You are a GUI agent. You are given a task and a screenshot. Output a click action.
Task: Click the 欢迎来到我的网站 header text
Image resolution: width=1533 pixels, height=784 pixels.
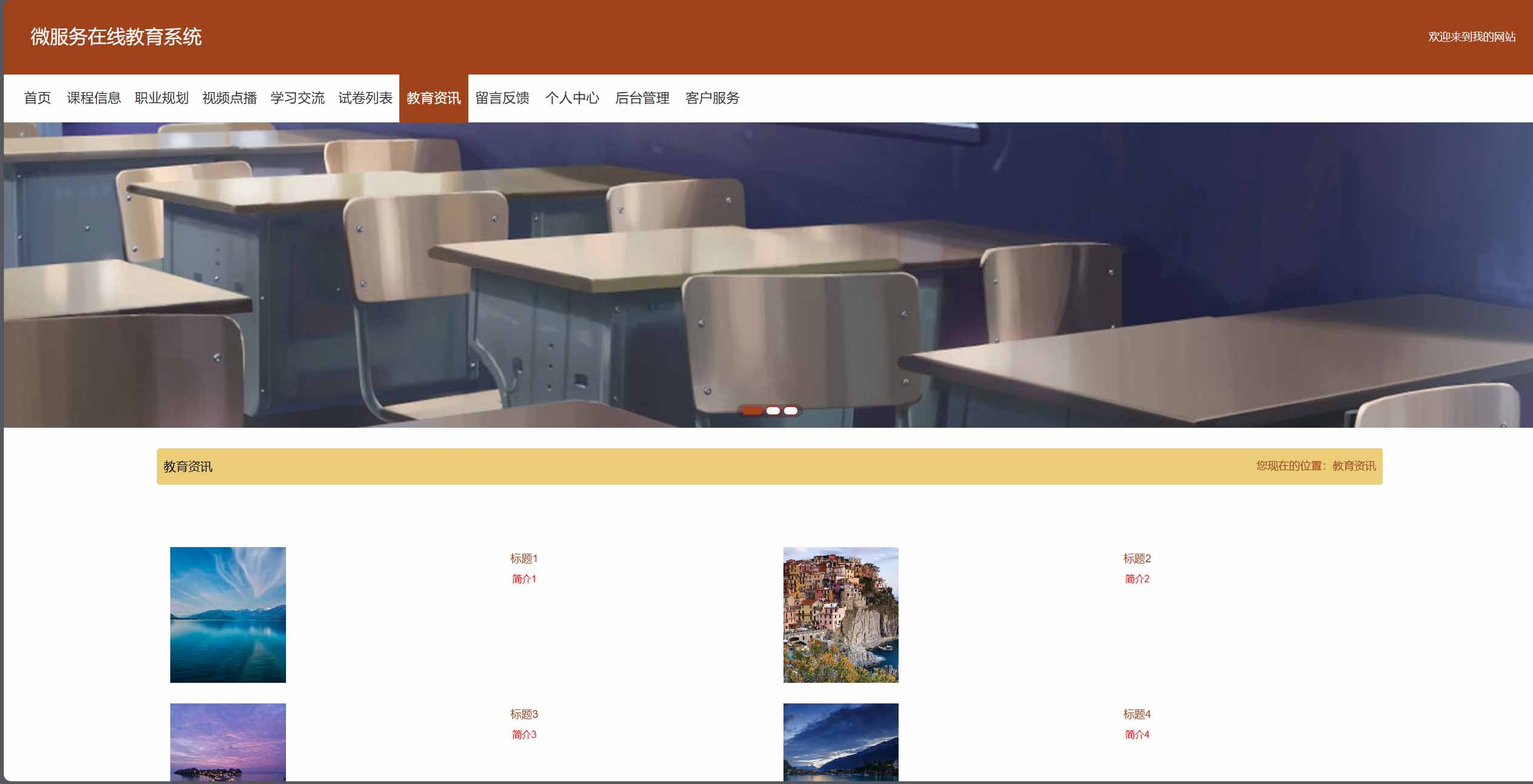coord(1472,37)
